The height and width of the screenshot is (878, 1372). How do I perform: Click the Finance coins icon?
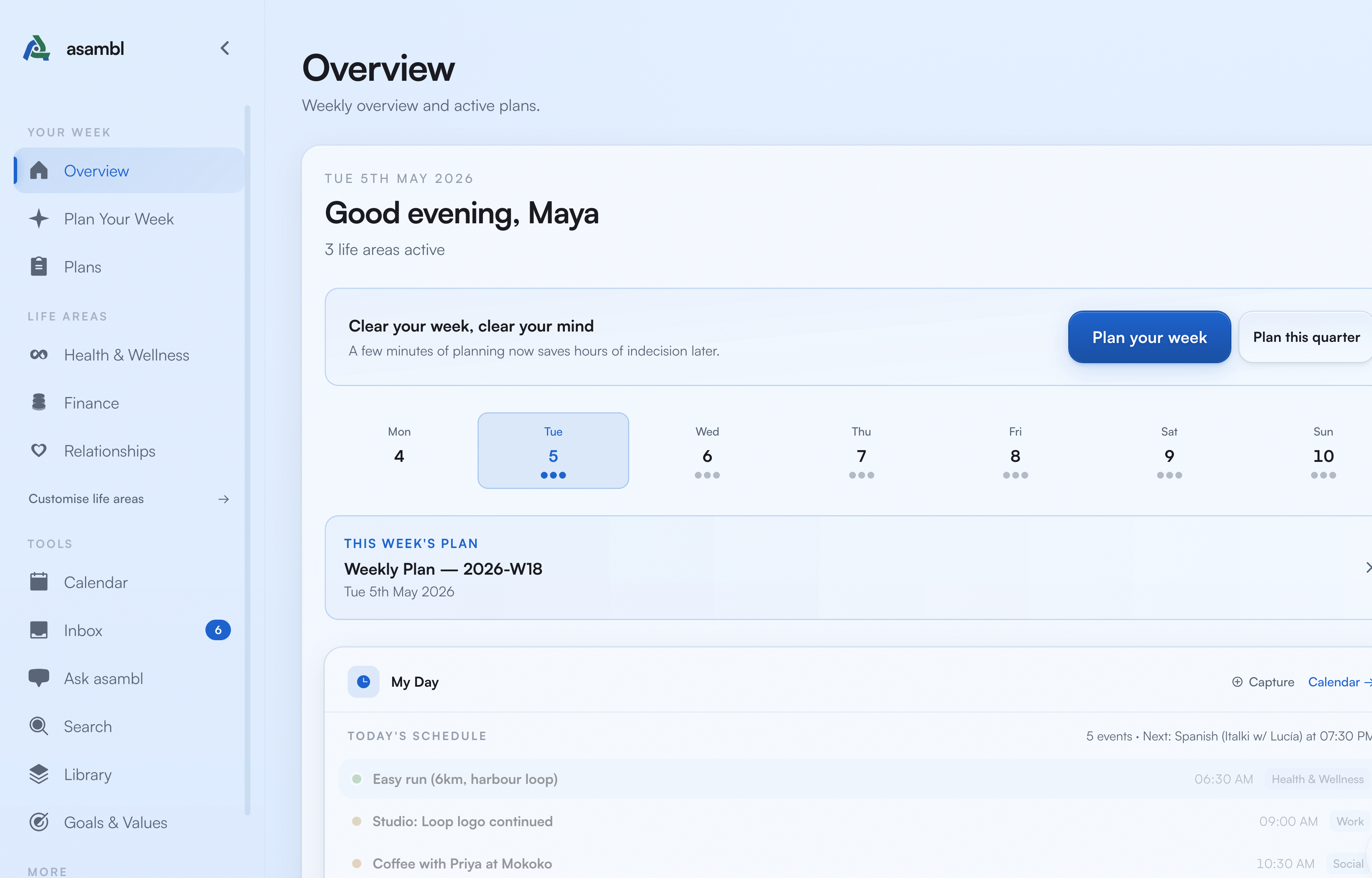point(39,402)
